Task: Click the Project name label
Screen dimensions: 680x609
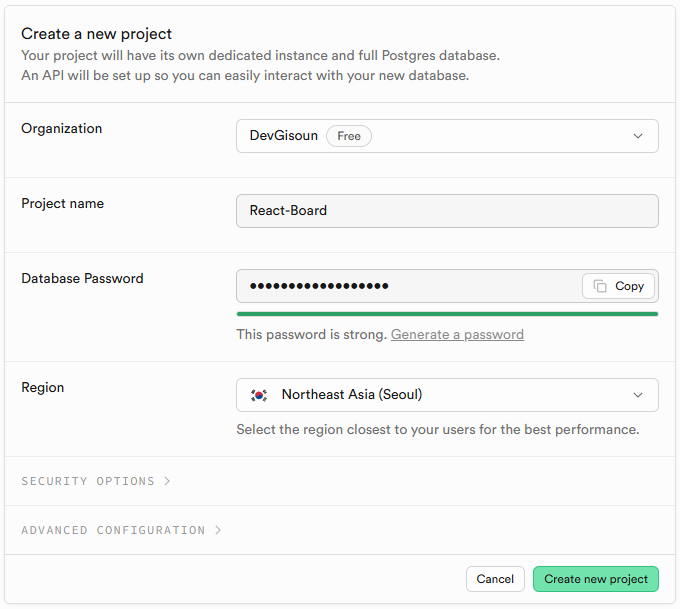Action: (x=62, y=203)
